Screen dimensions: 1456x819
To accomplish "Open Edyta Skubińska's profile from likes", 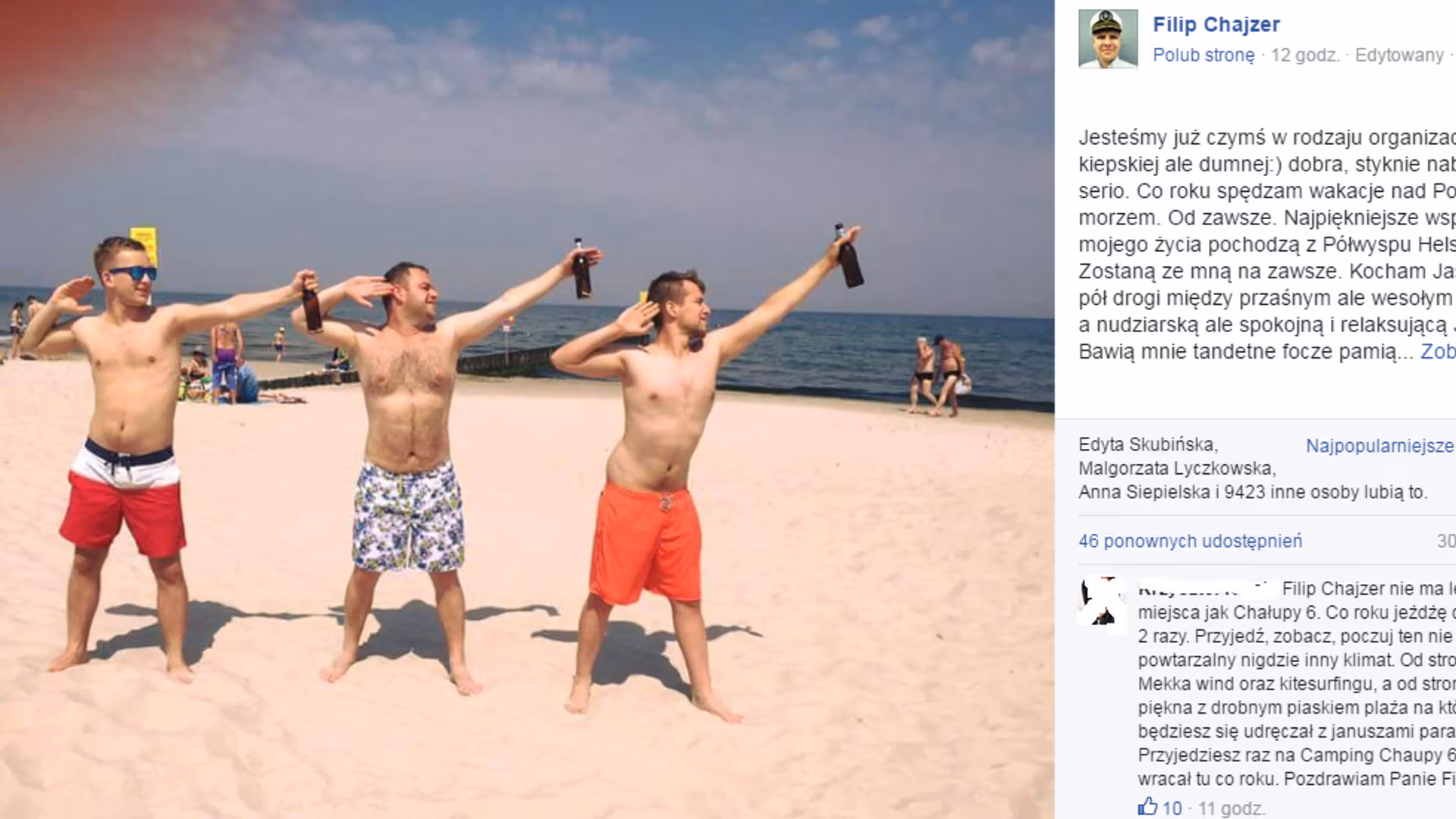I will pos(1146,444).
